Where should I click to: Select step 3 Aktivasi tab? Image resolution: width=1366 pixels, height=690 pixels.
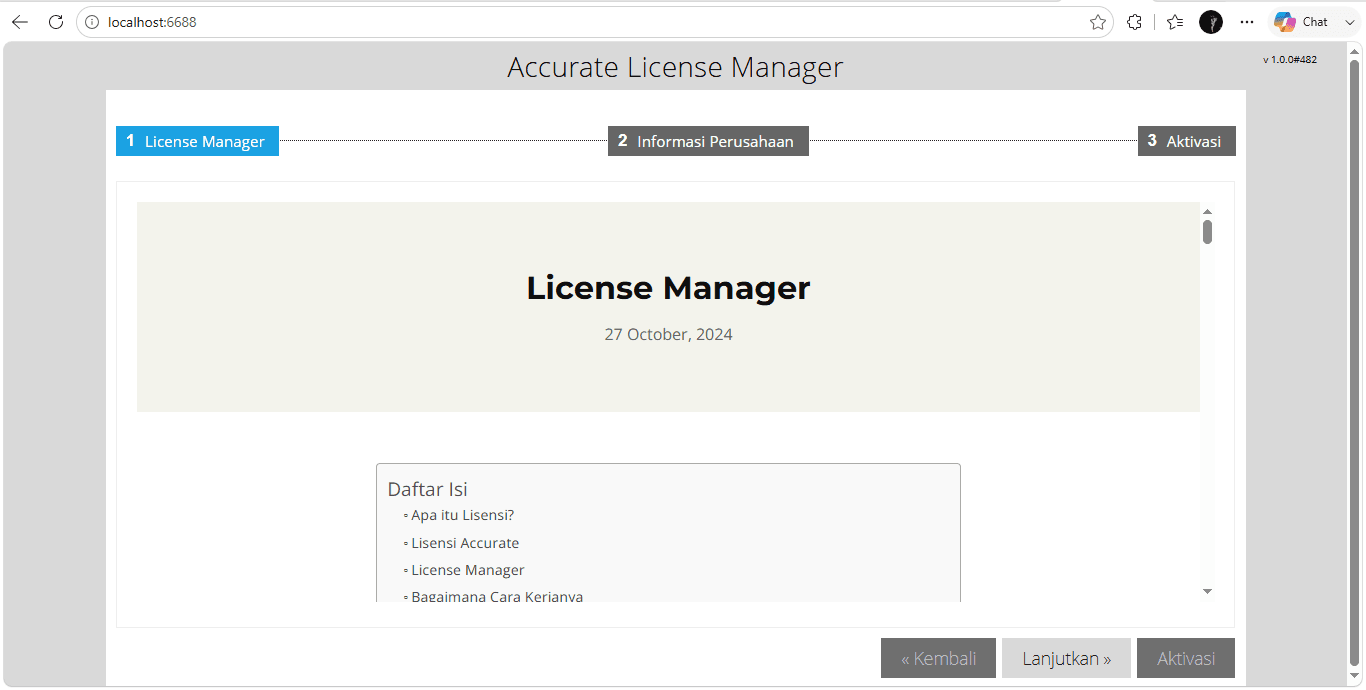click(1187, 141)
